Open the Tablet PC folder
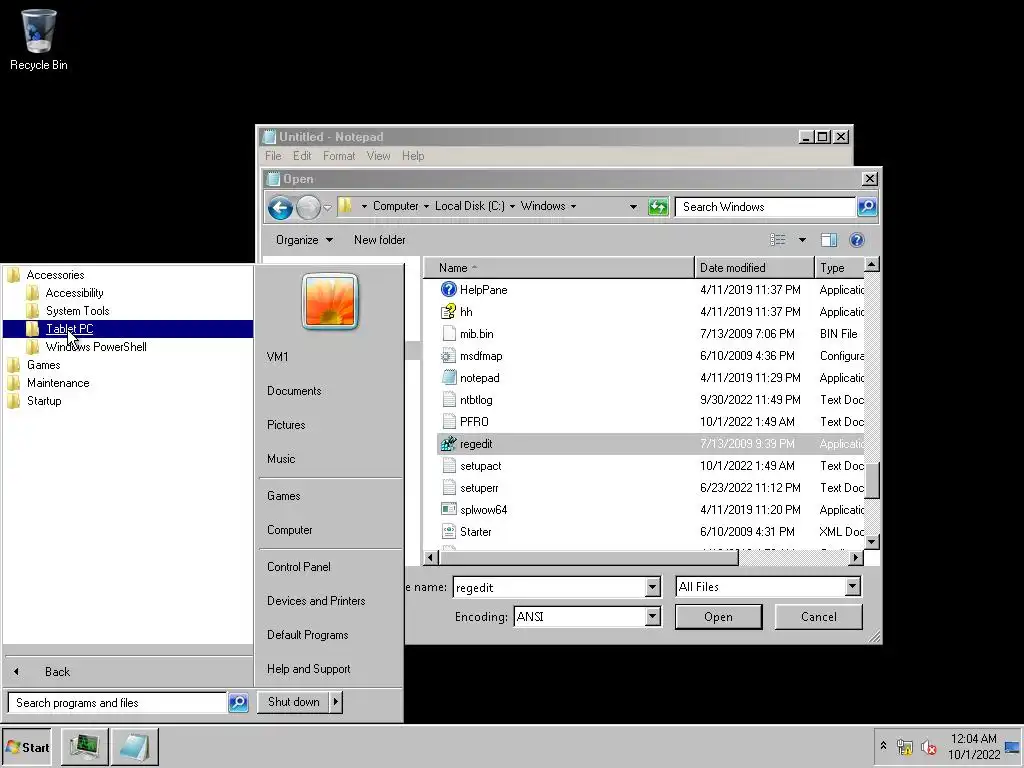 click(127, 328)
